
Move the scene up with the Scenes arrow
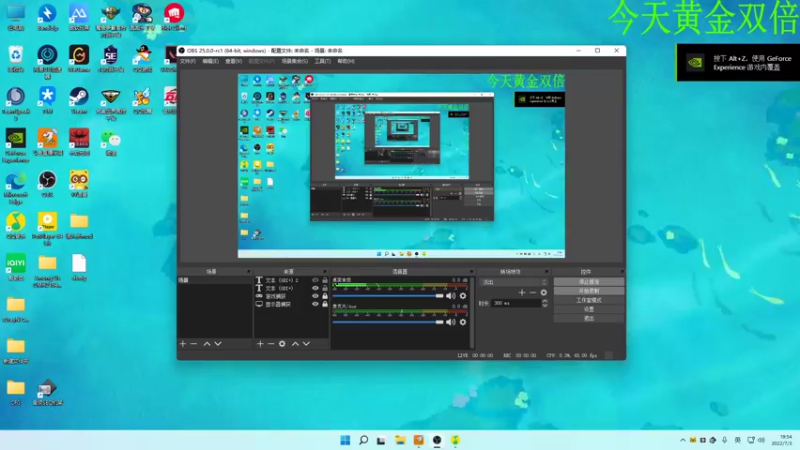(207, 344)
